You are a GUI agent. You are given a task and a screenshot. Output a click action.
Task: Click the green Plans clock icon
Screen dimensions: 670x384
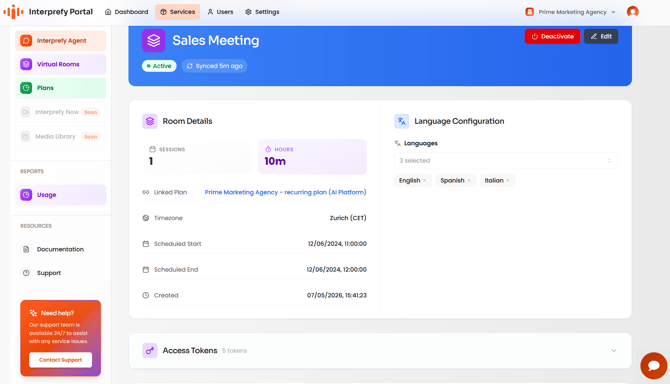point(26,88)
